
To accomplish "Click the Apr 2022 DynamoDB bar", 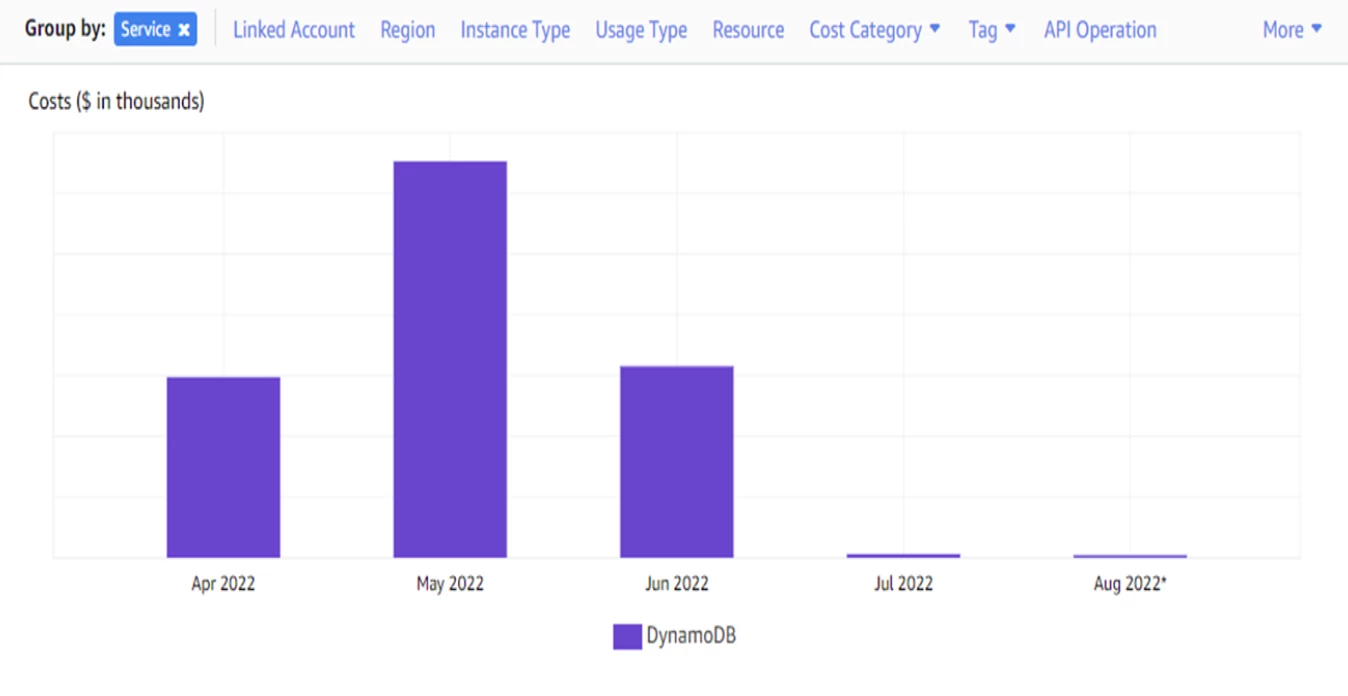I will pyautogui.click(x=223, y=467).
